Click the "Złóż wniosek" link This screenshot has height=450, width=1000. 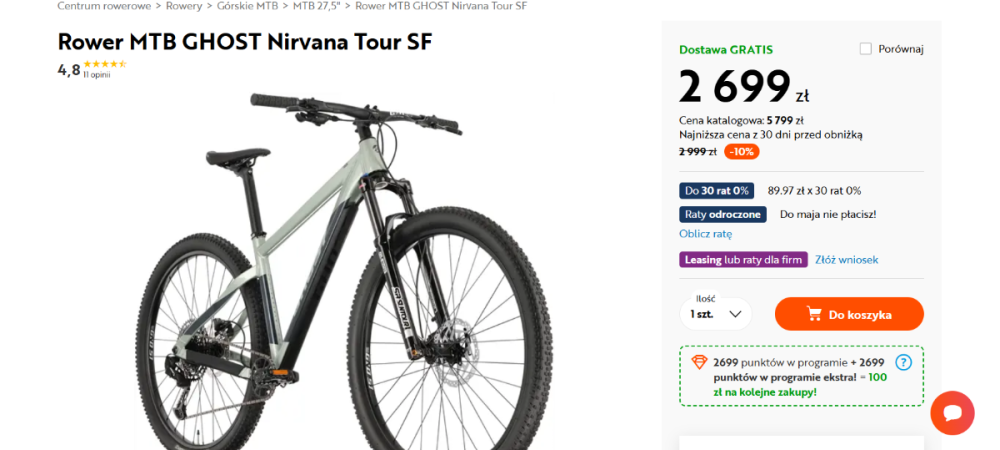[846, 260]
